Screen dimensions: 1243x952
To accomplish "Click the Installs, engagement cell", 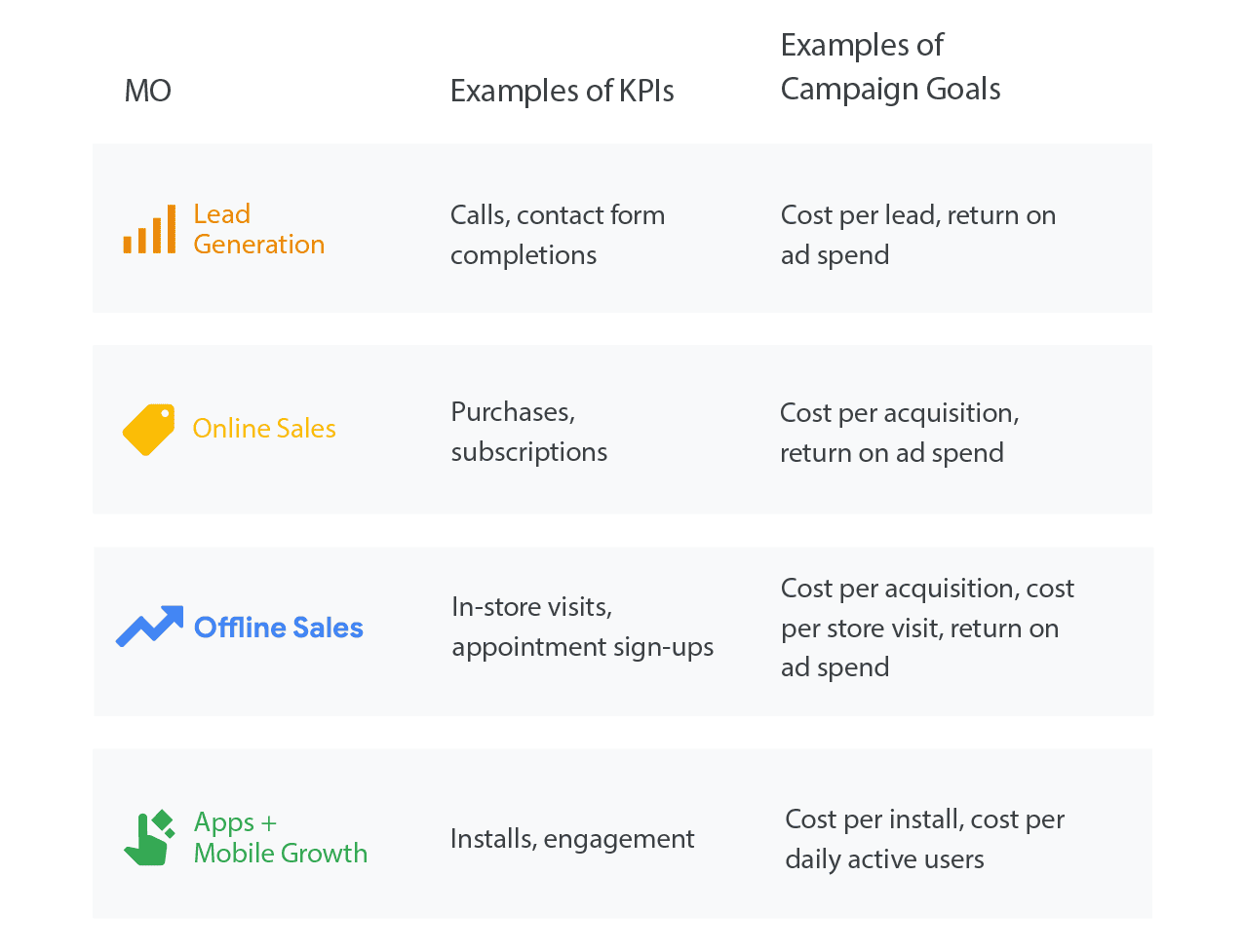I will tap(572, 839).
